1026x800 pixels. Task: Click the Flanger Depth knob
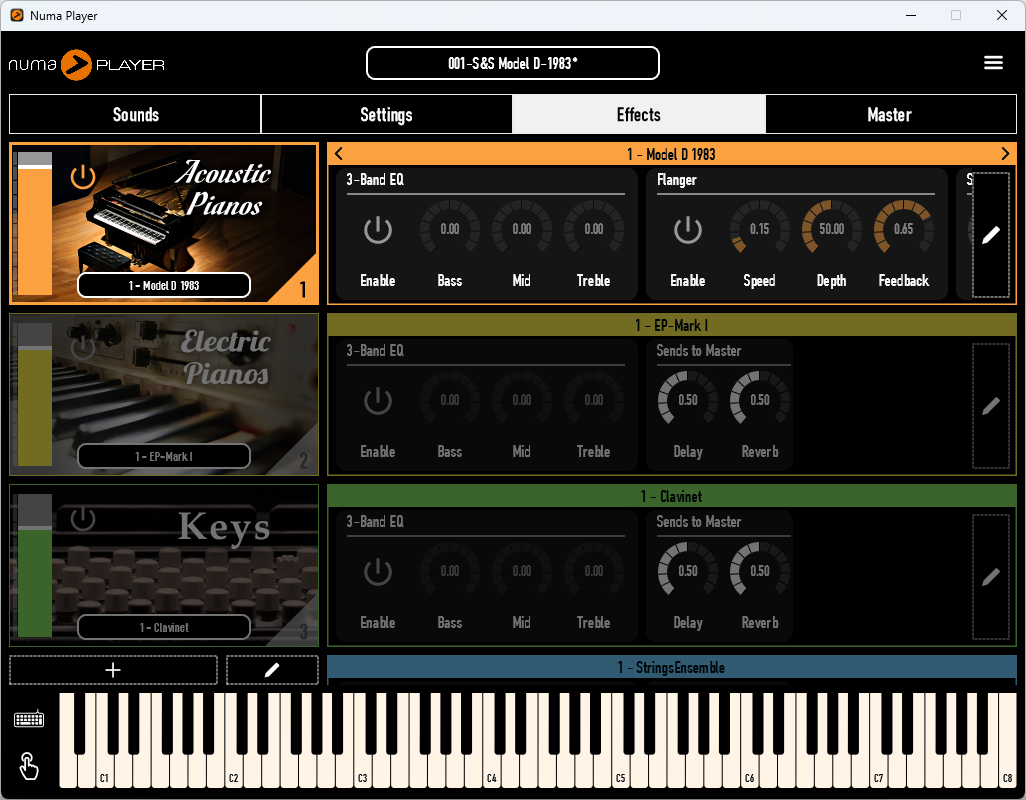tap(832, 228)
